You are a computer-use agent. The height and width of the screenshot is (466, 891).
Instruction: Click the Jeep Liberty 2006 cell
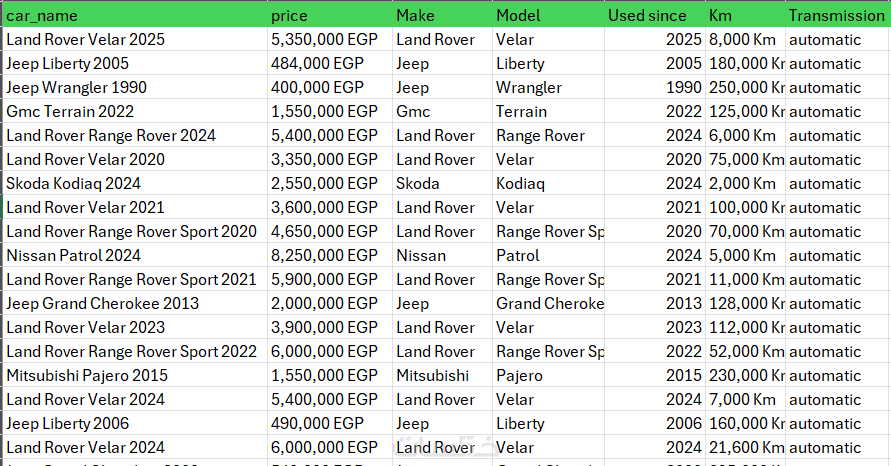pos(67,424)
